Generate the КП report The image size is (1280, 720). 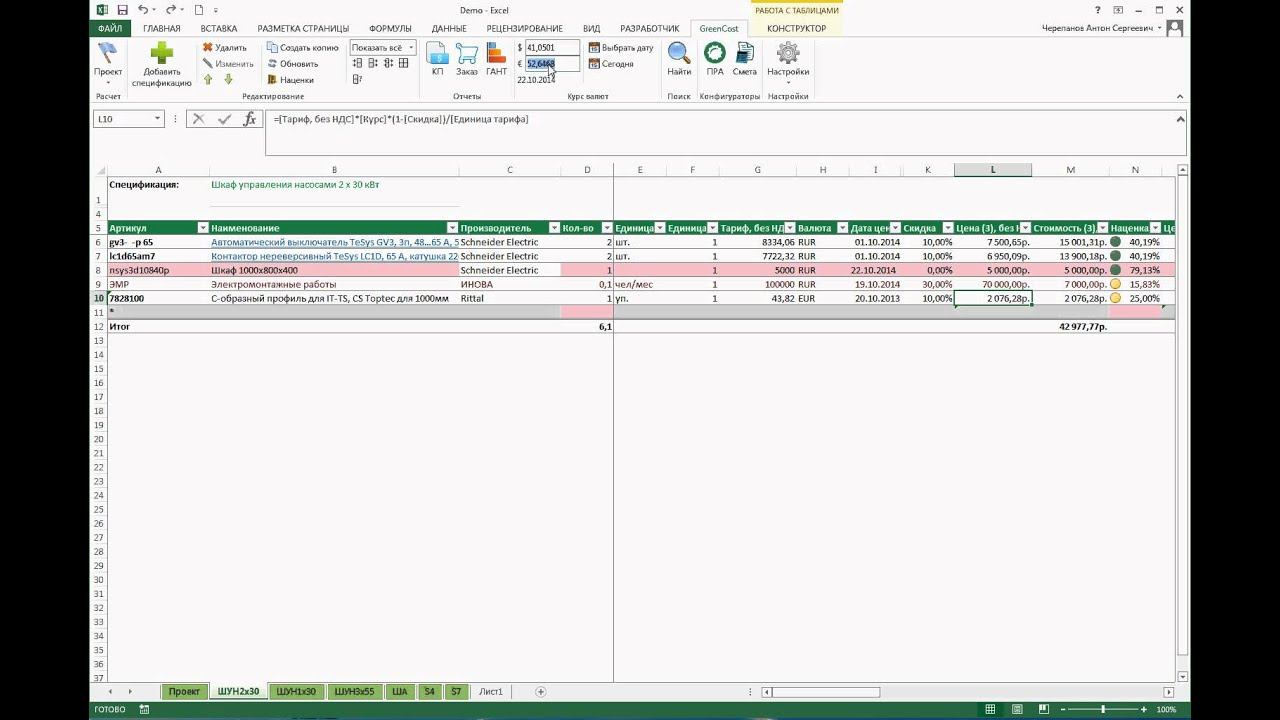click(x=437, y=59)
